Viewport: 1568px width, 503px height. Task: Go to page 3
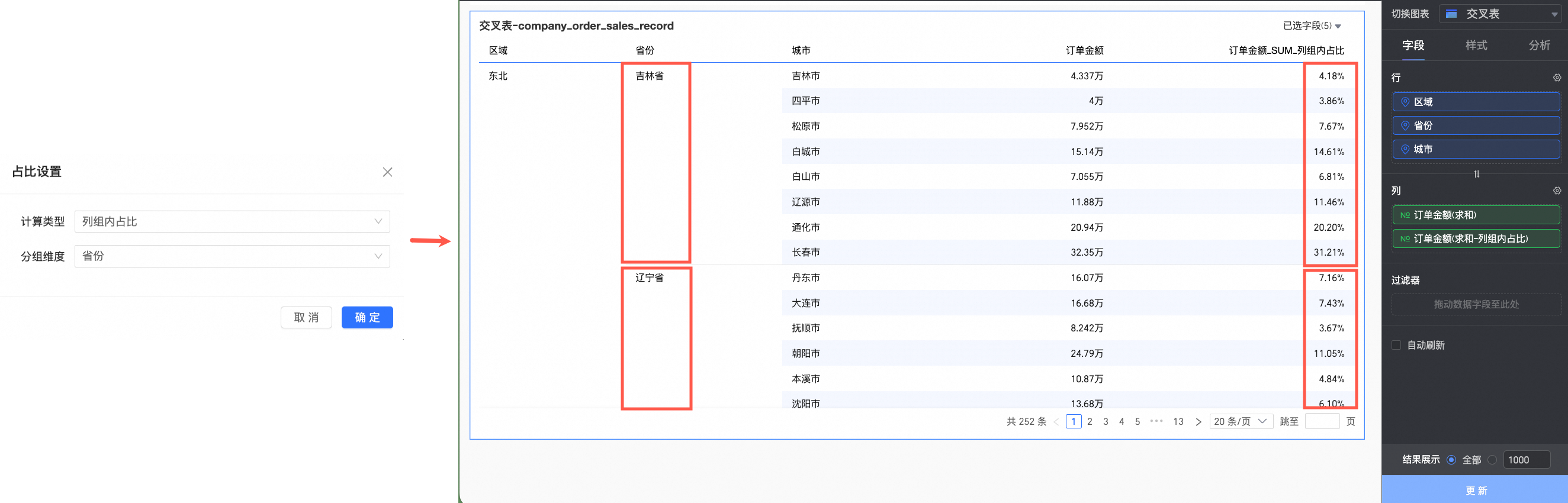pos(1106,421)
